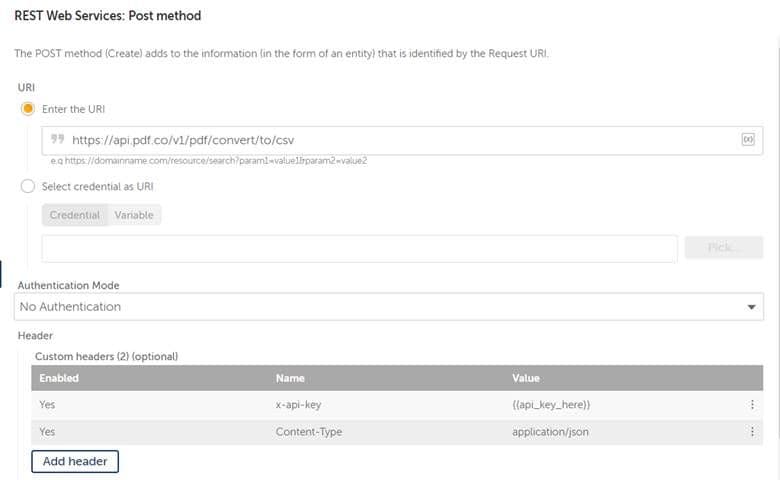Expand the Authentication Mode dropdown
Image resolution: width=780 pixels, height=480 pixels.
click(390, 307)
